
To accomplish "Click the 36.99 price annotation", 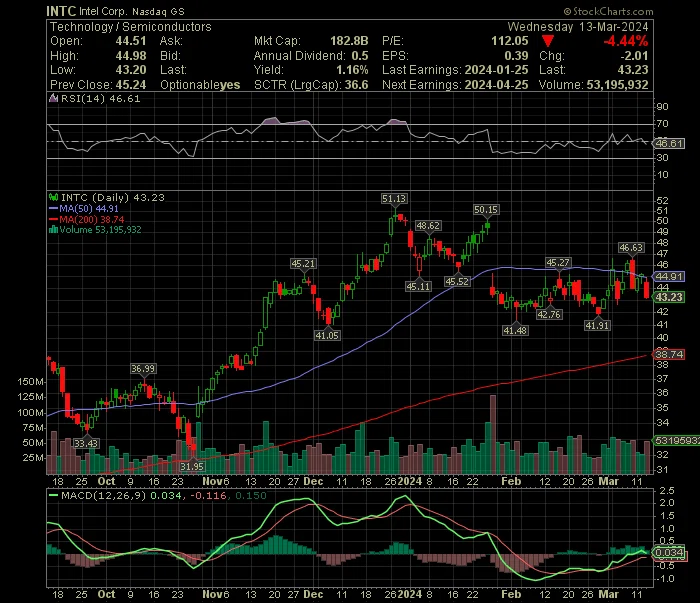I will pyautogui.click(x=143, y=369).
